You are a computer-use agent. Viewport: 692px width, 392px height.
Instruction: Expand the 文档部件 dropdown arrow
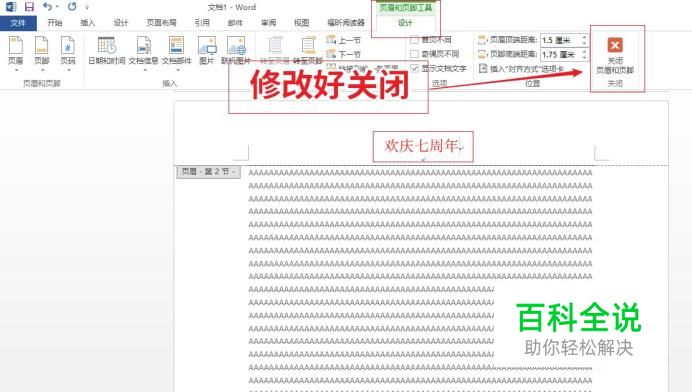click(x=177, y=70)
